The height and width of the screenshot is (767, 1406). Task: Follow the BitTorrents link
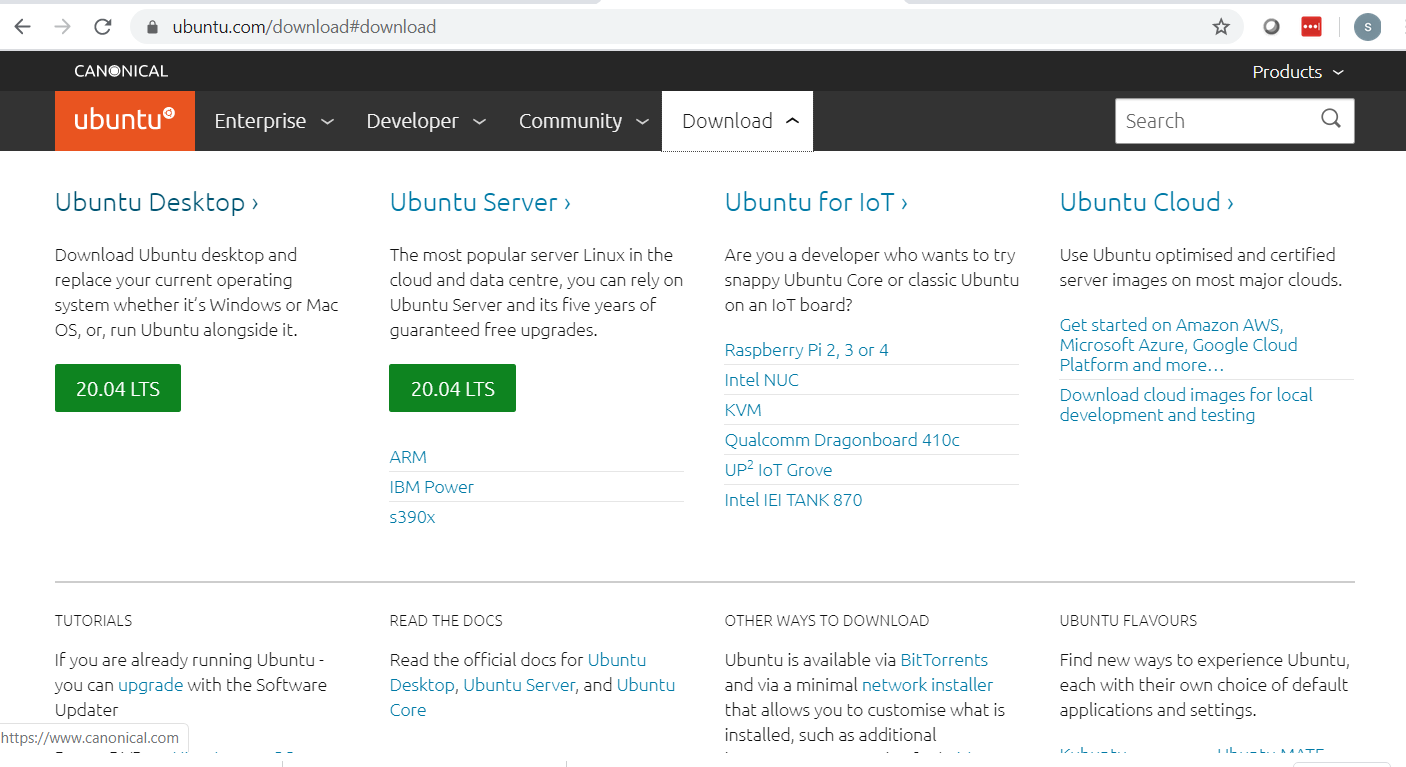(x=943, y=660)
